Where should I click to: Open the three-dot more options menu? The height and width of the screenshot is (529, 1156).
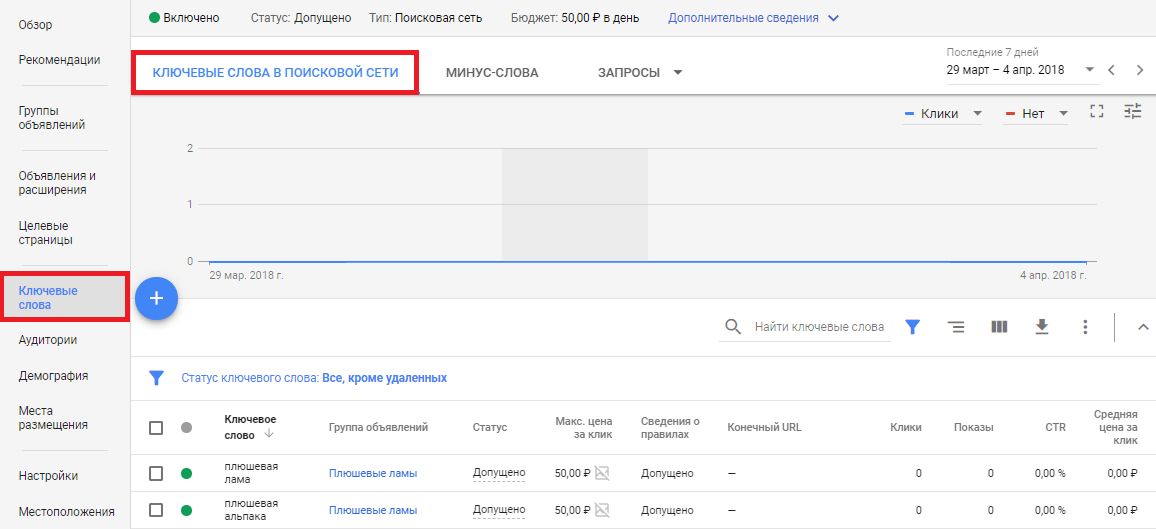[1085, 327]
